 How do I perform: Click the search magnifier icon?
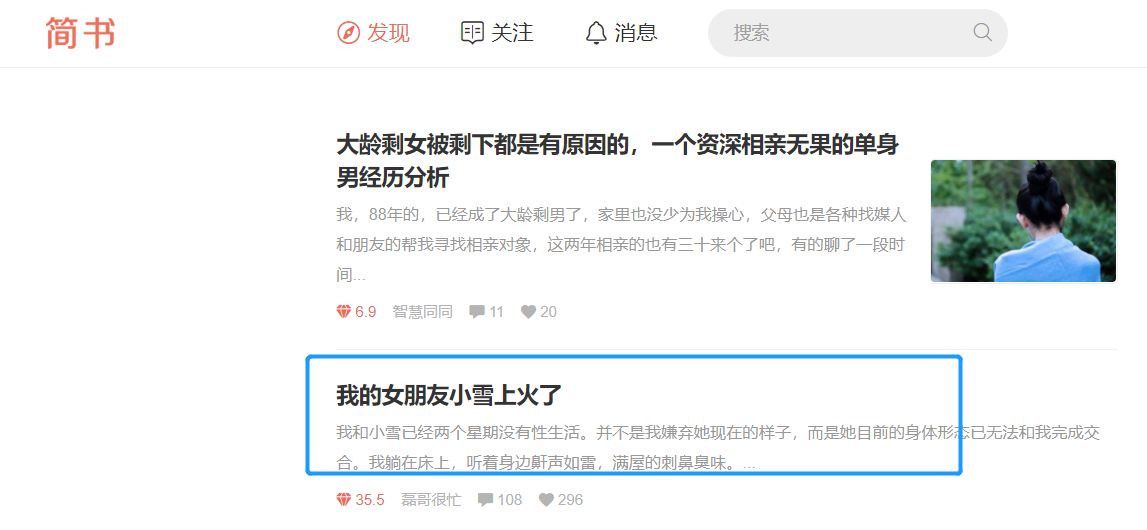click(982, 32)
